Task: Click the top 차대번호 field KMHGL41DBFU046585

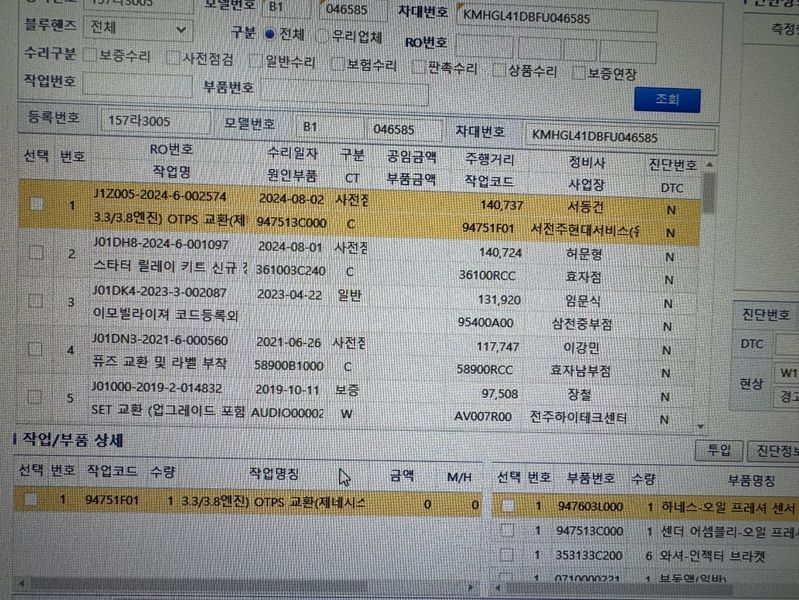Action: coord(558,19)
